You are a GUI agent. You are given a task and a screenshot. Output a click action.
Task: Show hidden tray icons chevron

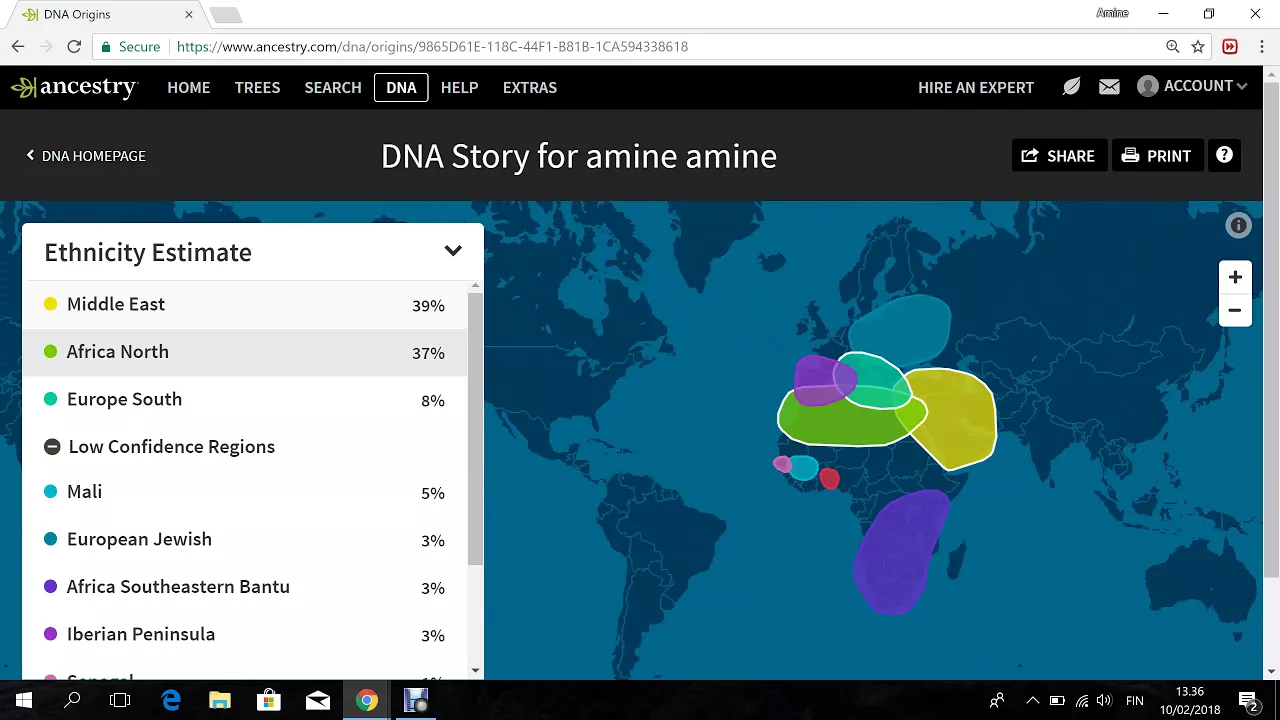[1032, 700]
